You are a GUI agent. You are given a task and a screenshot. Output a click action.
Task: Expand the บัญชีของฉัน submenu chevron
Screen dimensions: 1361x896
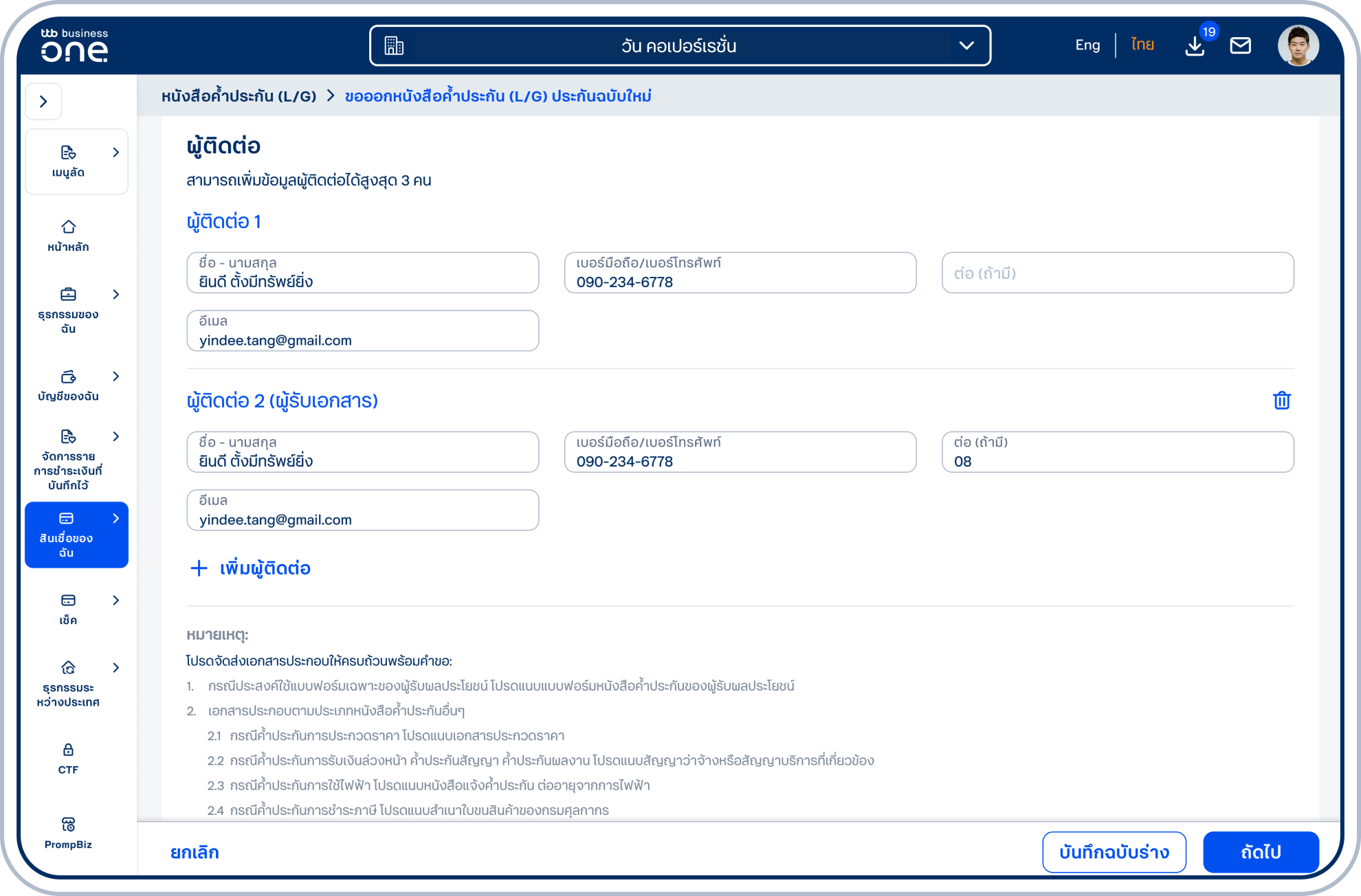[x=115, y=377]
